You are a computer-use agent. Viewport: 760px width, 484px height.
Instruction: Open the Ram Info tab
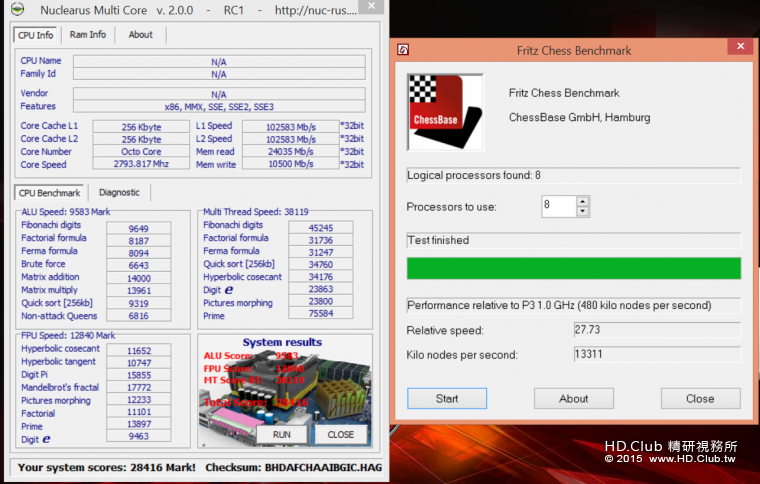(x=88, y=34)
